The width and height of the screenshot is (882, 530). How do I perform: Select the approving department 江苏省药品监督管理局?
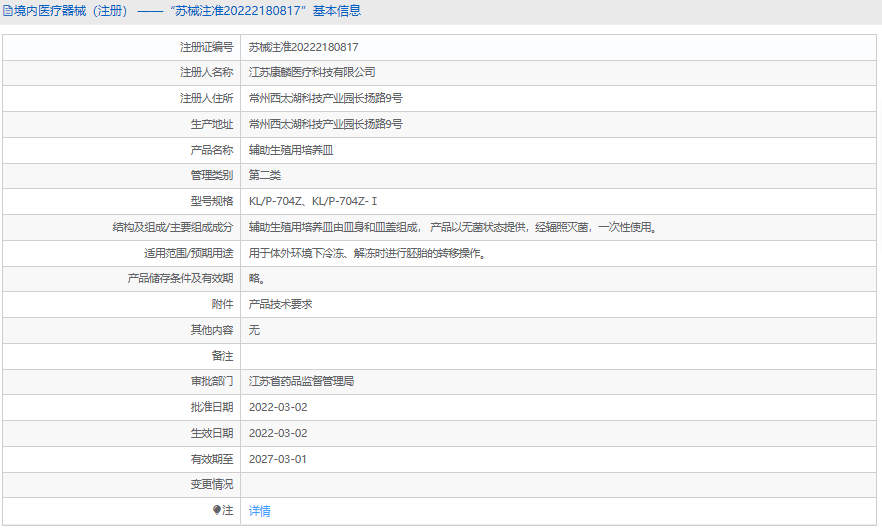[302, 381]
